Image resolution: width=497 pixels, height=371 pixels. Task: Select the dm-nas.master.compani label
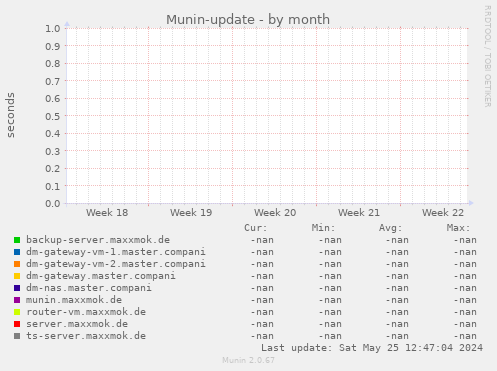89,288
